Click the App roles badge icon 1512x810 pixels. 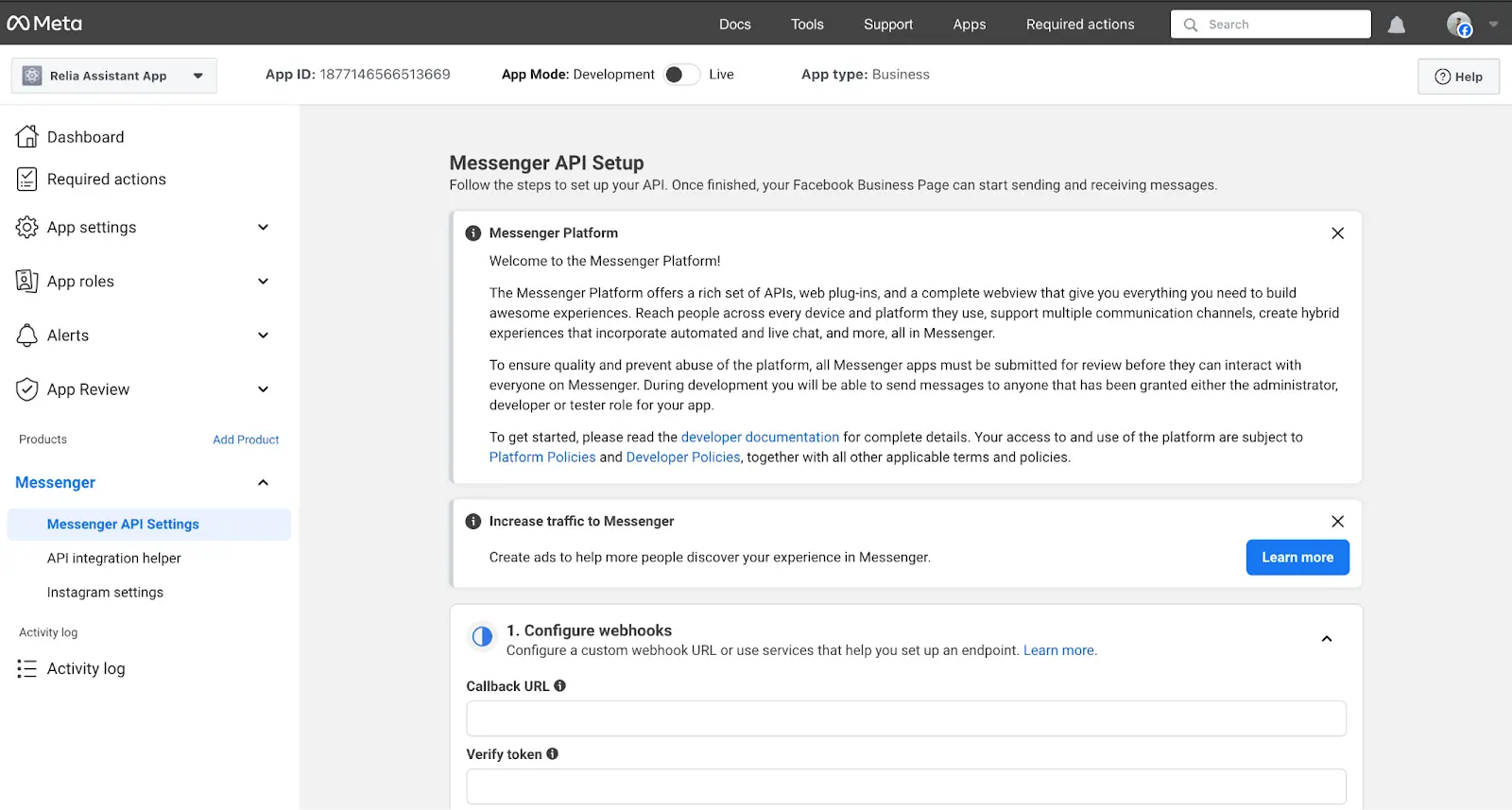tap(27, 282)
